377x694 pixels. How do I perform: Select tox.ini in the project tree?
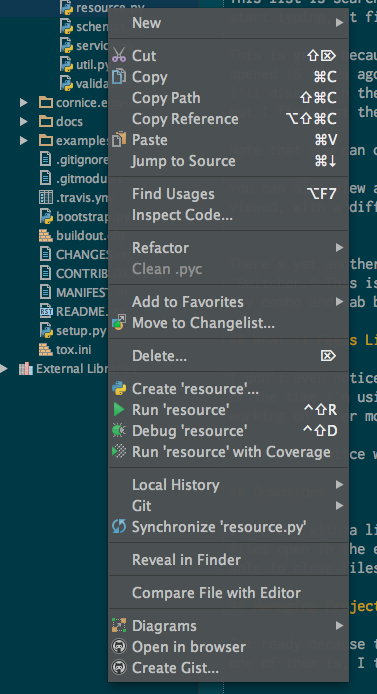[74, 350]
